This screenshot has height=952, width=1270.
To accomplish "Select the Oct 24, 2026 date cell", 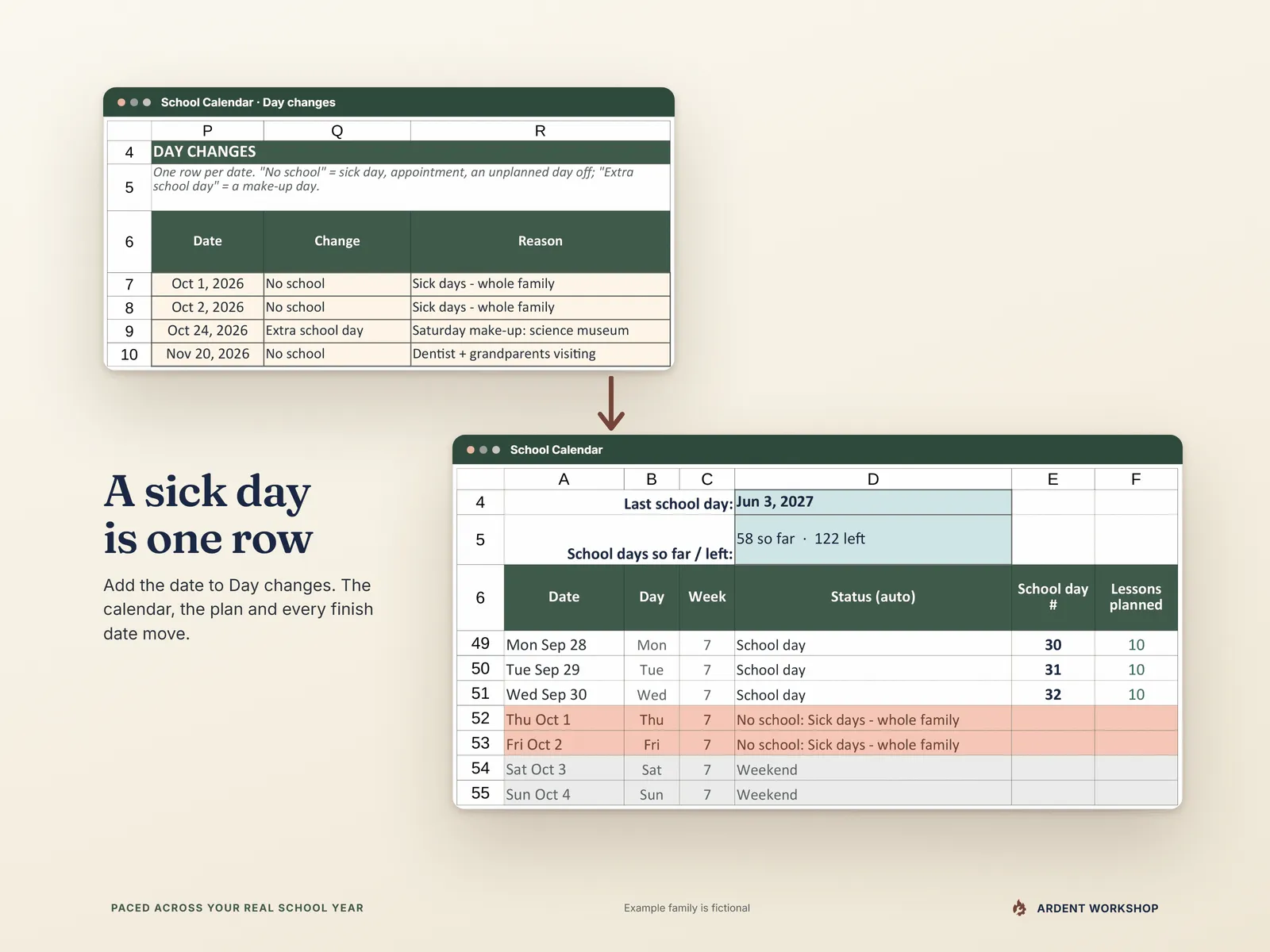I will (x=207, y=331).
